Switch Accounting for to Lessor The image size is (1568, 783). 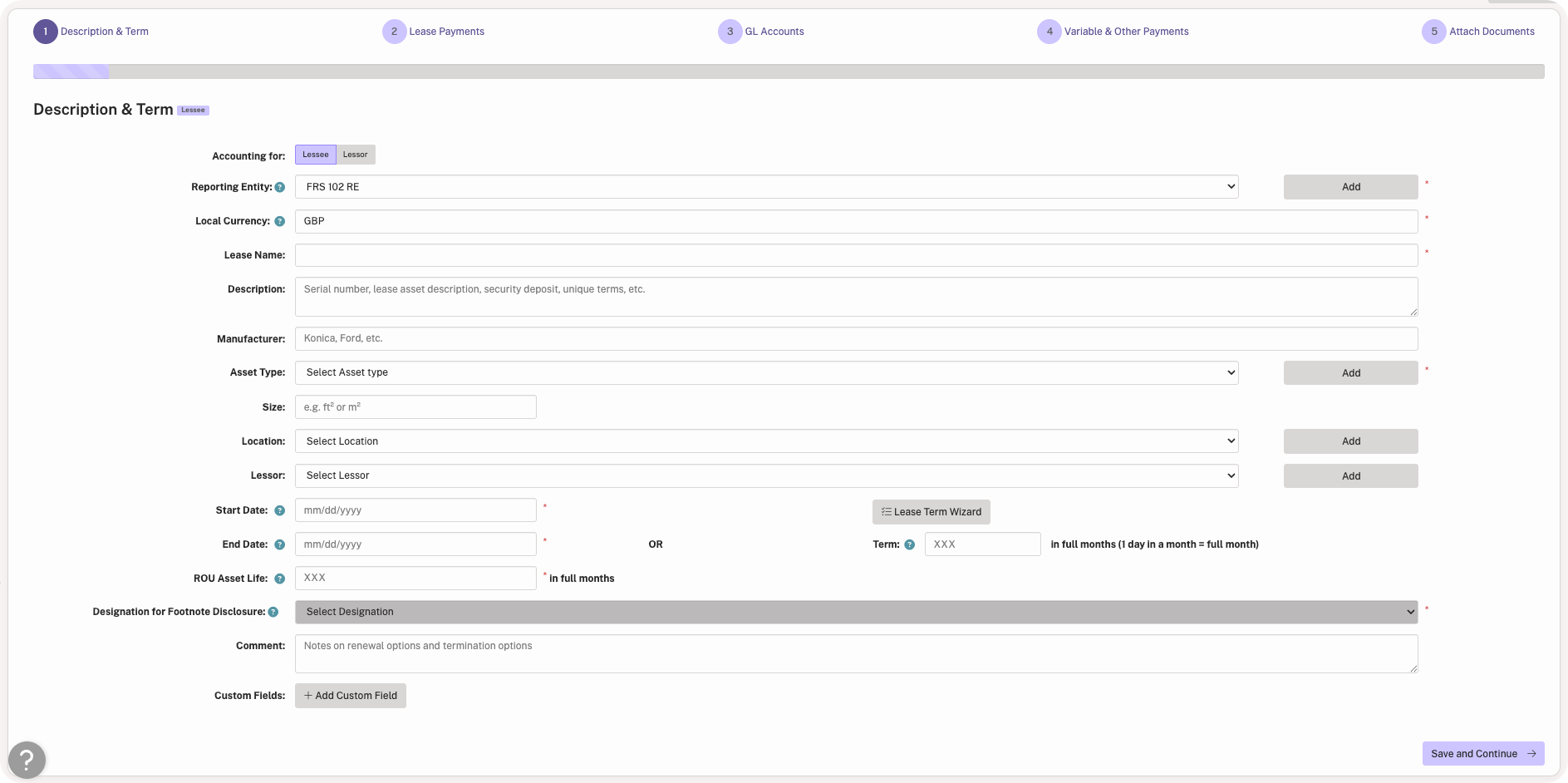click(356, 155)
